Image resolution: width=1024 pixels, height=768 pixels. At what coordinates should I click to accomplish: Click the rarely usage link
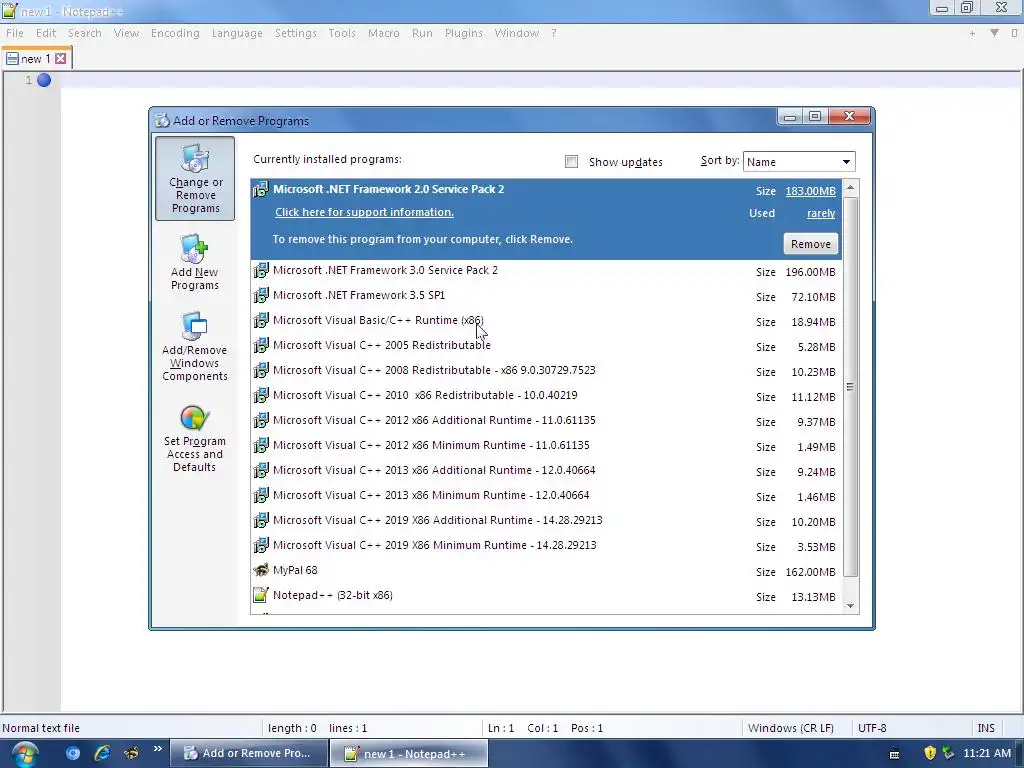(821, 213)
